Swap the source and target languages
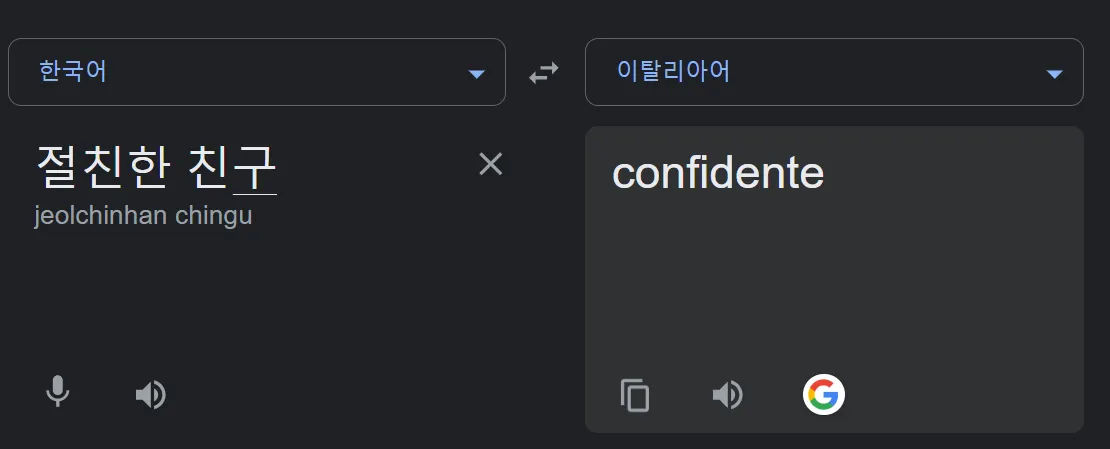Viewport: 1110px width, 449px height. point(544,73)
